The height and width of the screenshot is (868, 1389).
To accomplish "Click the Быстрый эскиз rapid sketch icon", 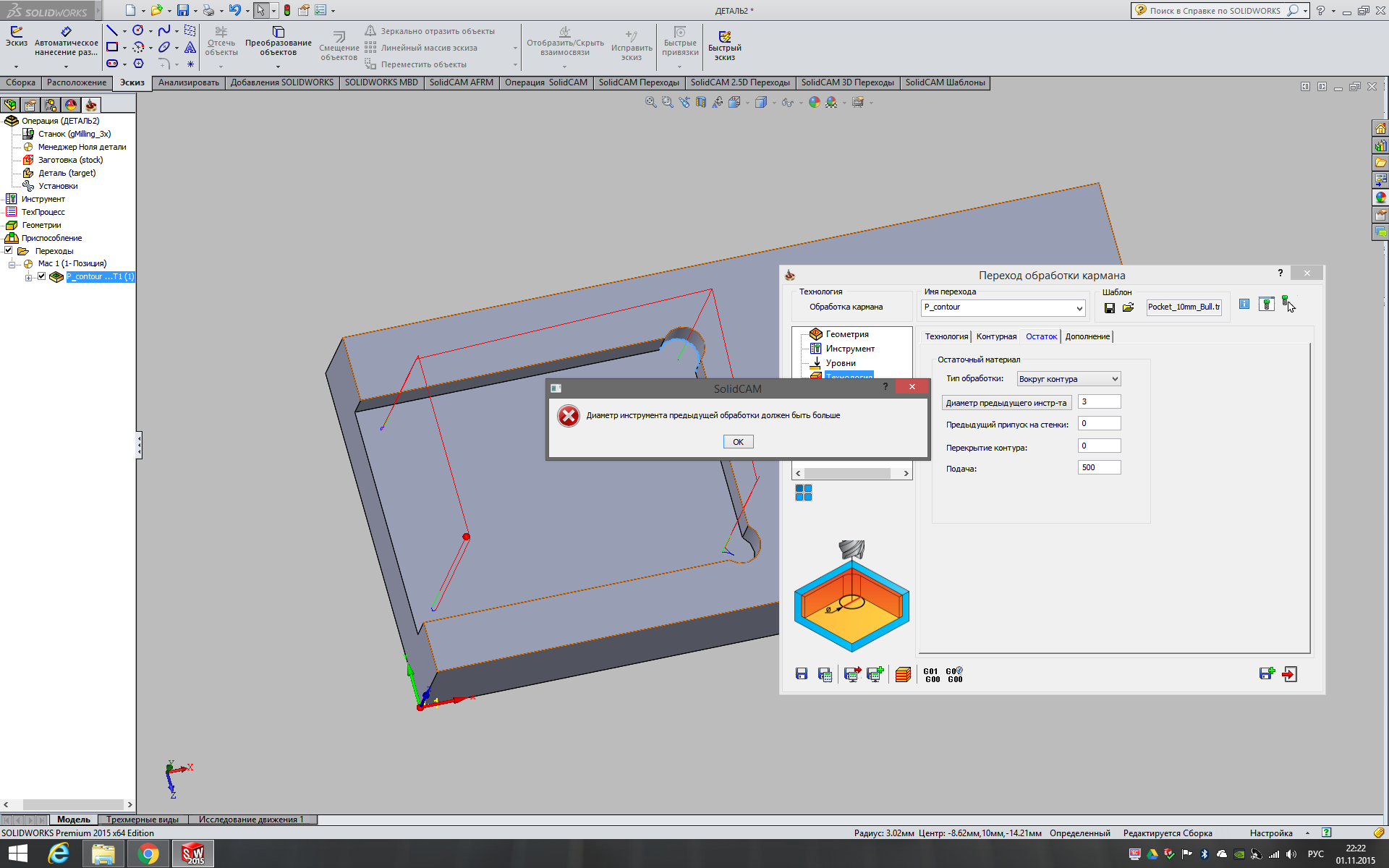I will pos(724,37).
